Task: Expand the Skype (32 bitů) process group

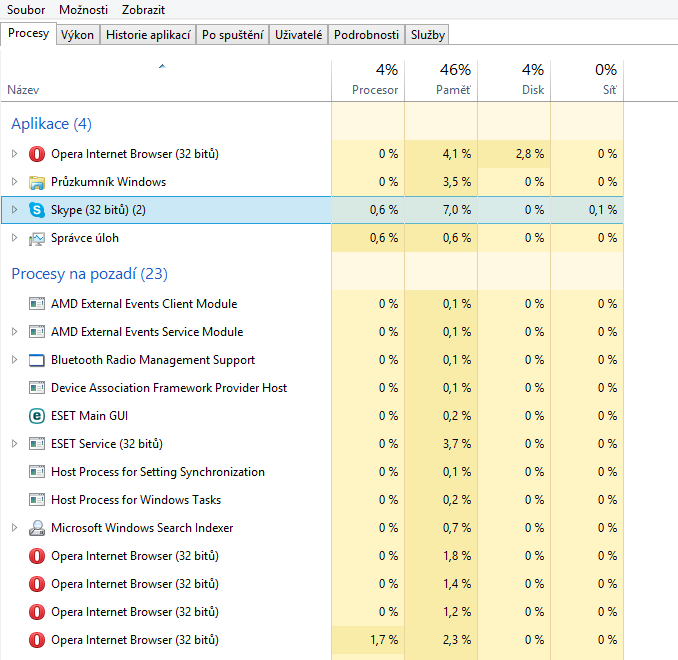Action: pos(14,210)
